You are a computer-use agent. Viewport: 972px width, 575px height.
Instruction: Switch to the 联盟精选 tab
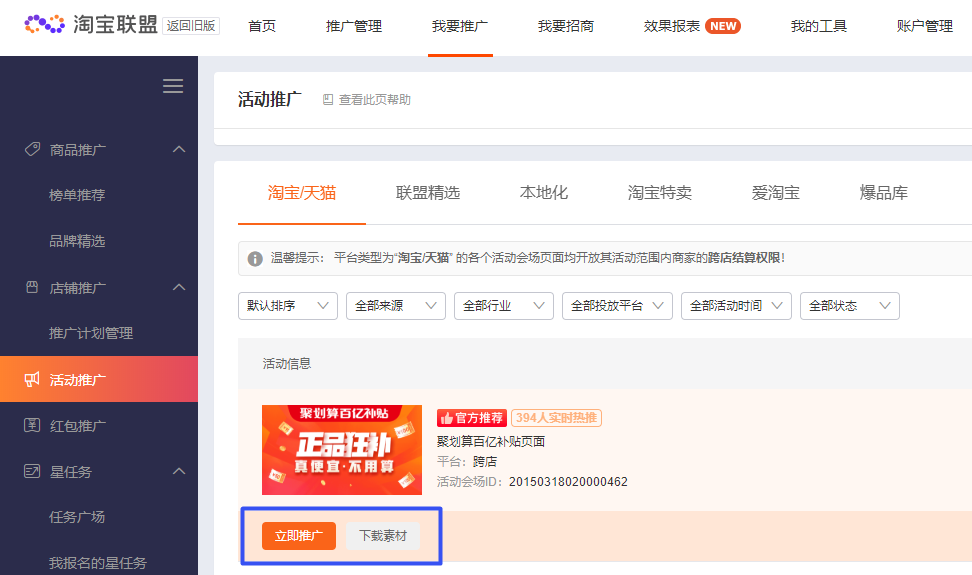click(428, 193)
